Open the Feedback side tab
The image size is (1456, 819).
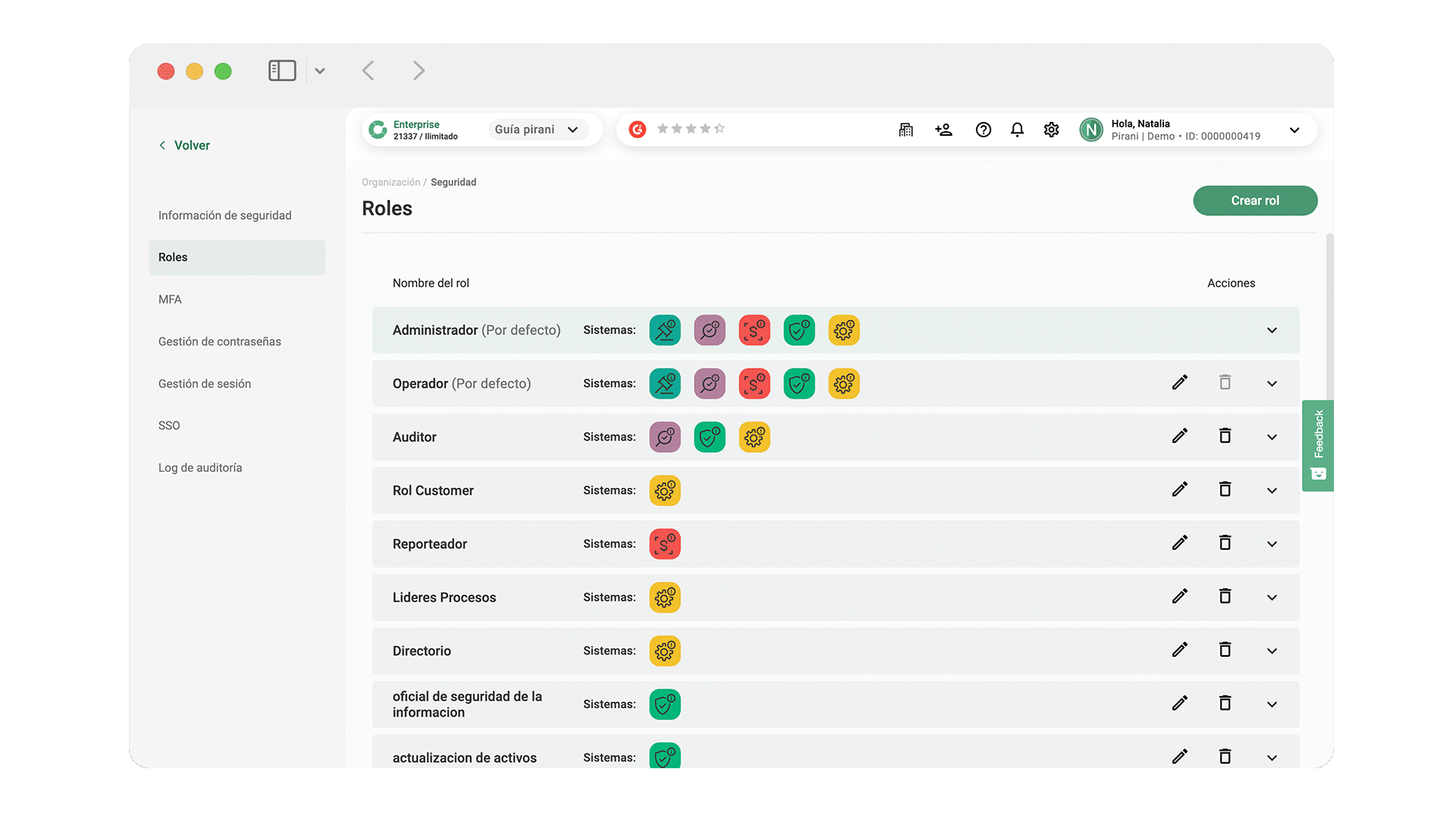(x=1318, y=445)
